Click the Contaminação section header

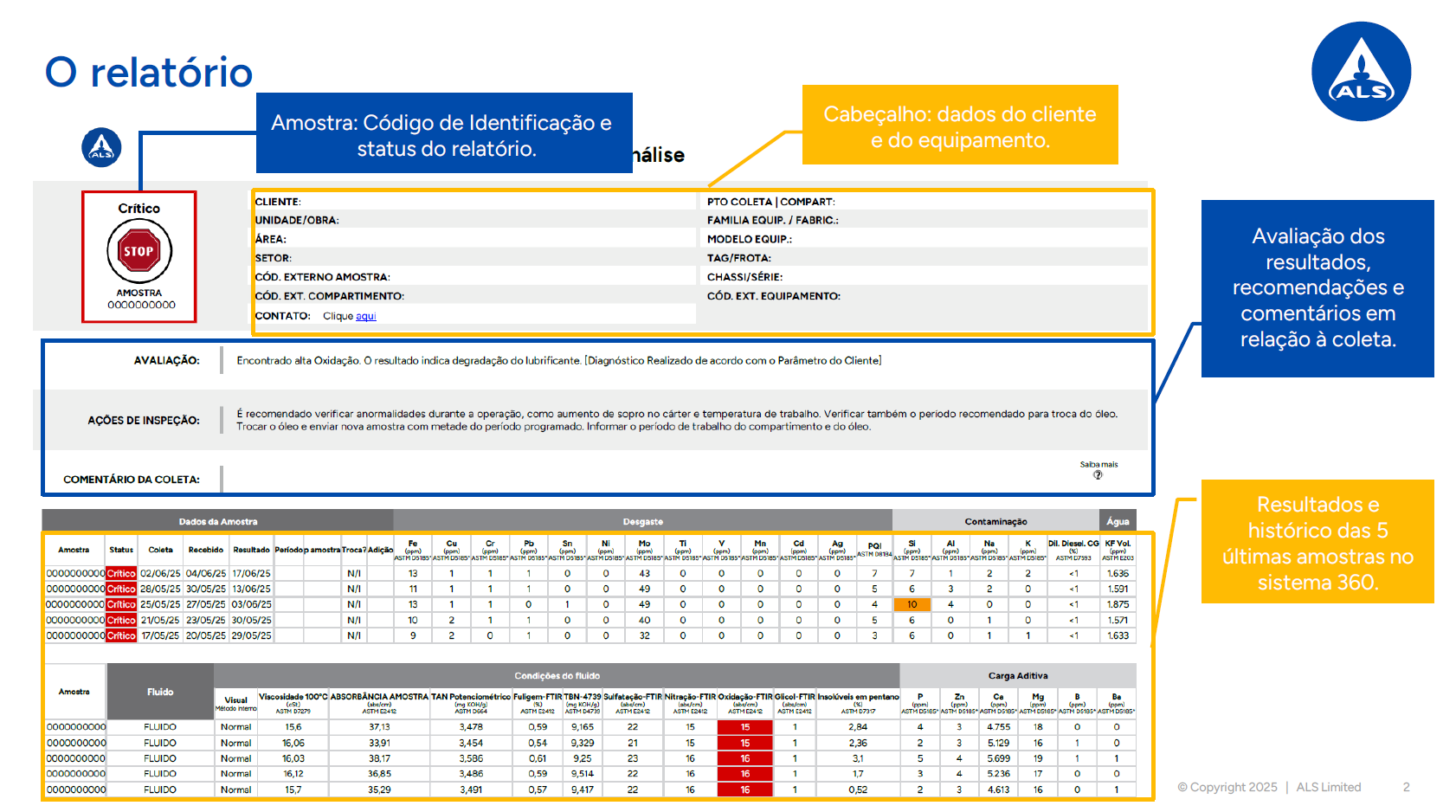click(x=995, y=521)
